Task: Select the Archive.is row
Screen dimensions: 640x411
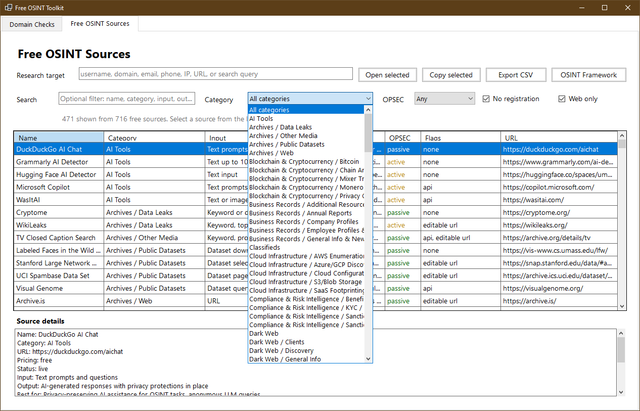Action: coord(316,301)
